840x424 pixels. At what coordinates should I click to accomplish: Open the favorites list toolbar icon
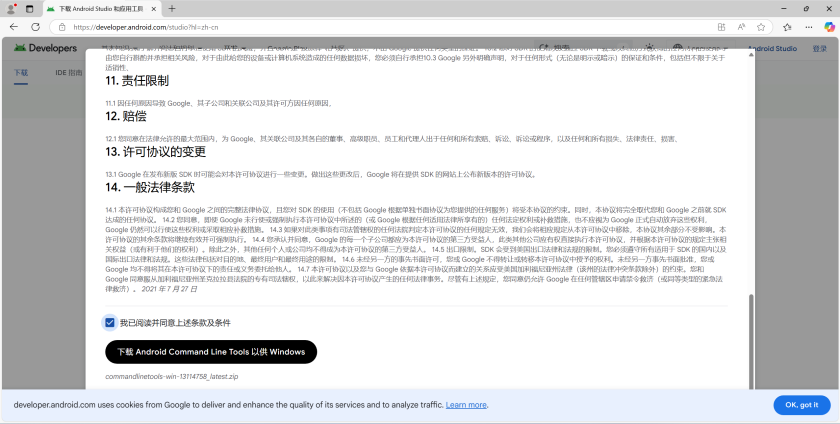pos(787,27)
